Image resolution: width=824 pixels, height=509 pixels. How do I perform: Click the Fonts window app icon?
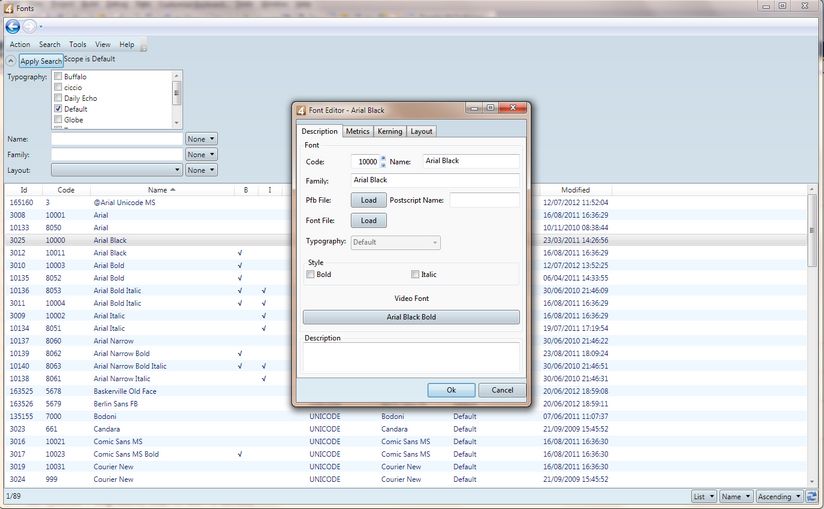pyautogui.click(x=8, y=8)
